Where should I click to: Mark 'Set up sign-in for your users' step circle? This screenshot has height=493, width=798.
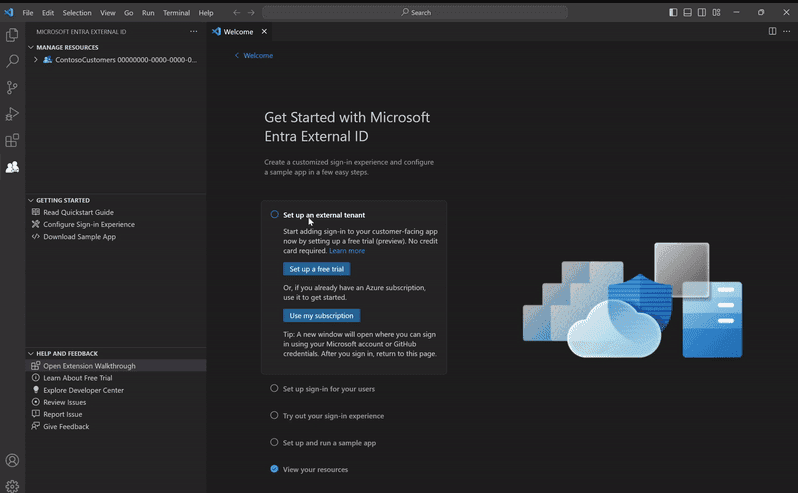[x=274, y=388]
